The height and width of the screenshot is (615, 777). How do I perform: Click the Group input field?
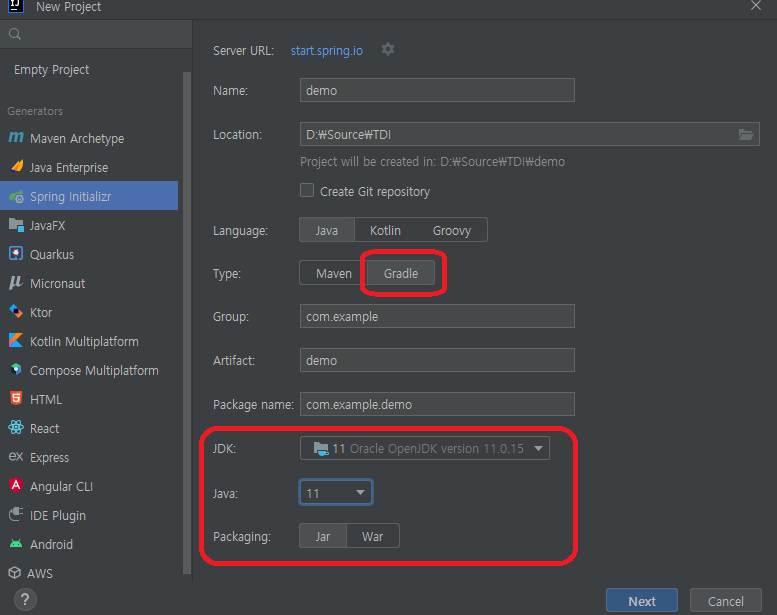(437, 316)
